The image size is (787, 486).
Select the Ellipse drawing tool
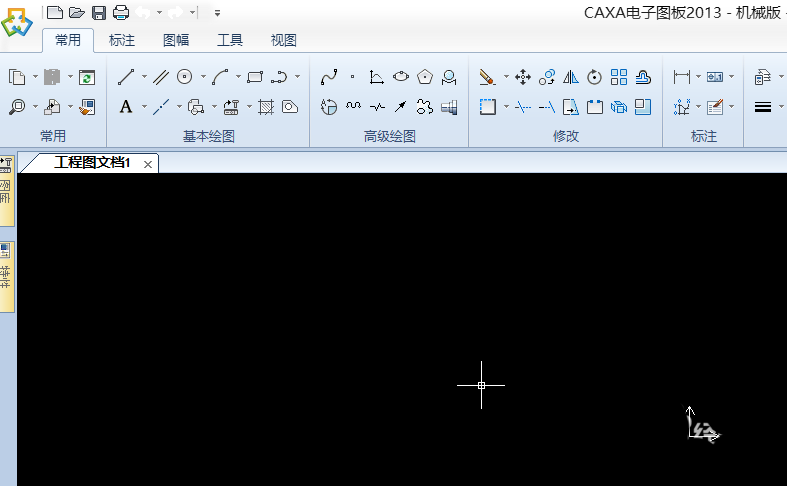pyautogui.click(x=401, y=77)
